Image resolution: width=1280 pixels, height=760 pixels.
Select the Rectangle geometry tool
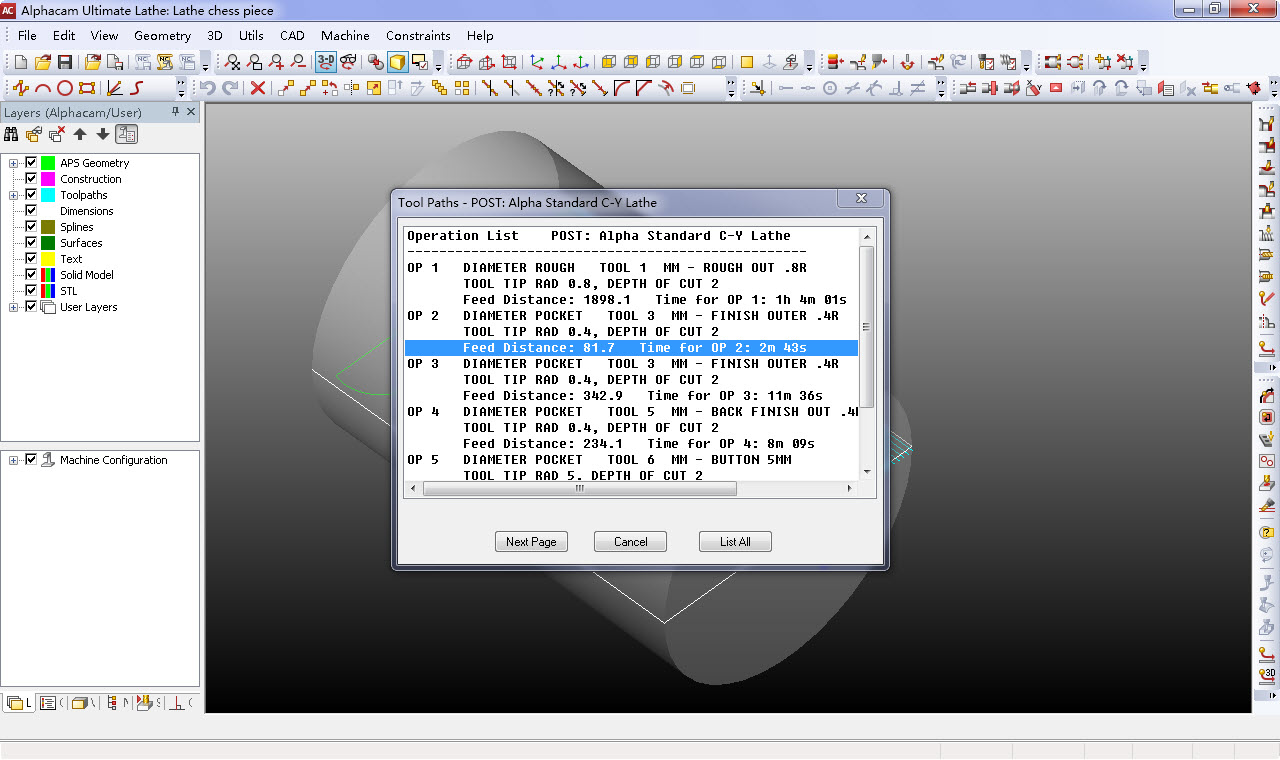click(87, 88)
